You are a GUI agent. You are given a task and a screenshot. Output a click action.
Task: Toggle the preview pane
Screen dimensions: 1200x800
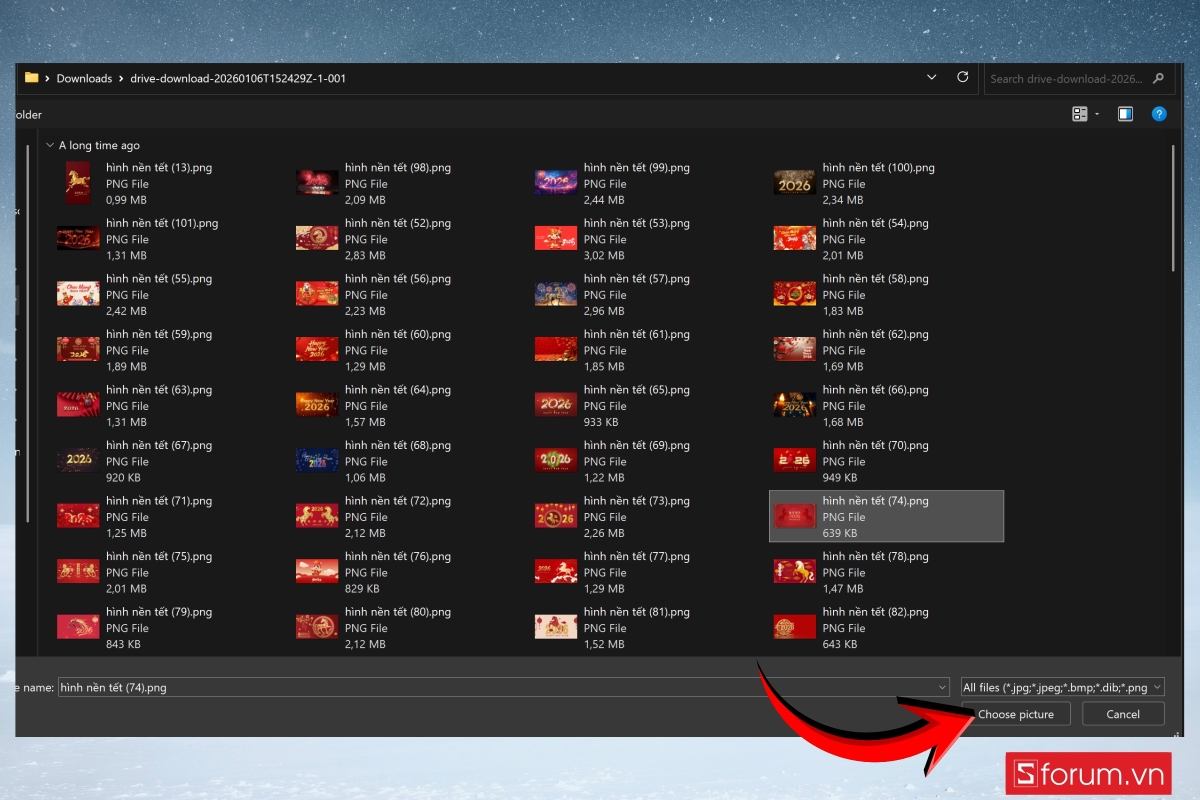coord(1125,114)
